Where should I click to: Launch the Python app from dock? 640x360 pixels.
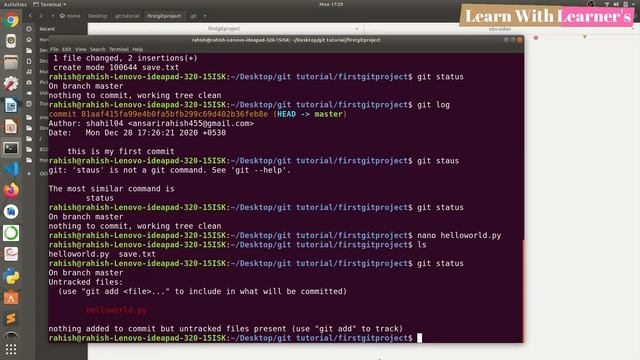click(11, 276)
